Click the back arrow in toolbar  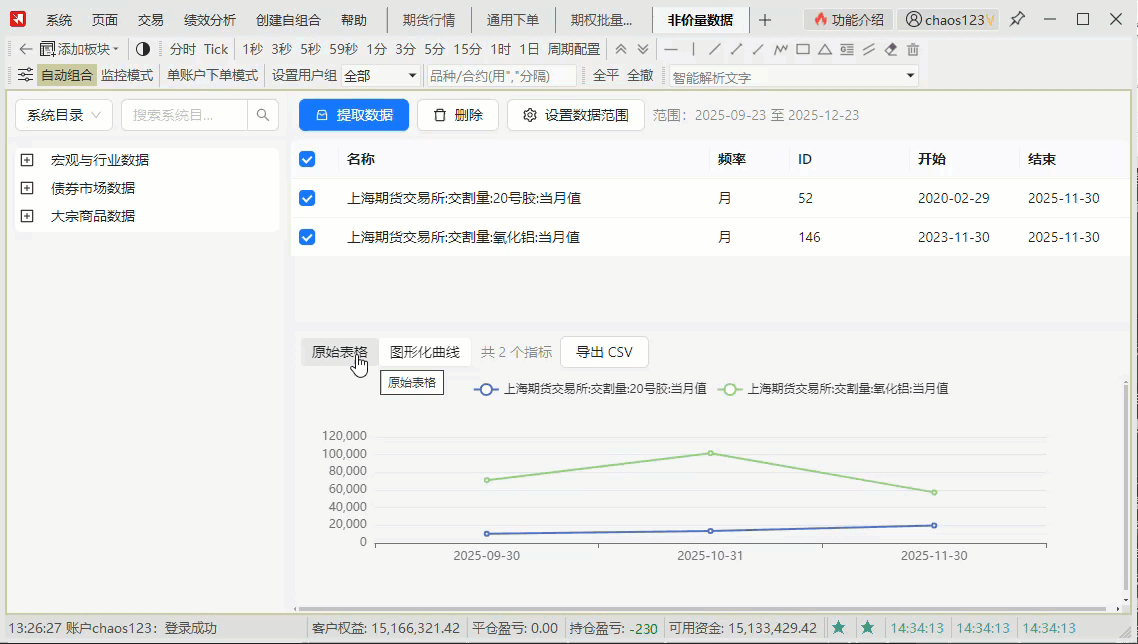(26, 49)
